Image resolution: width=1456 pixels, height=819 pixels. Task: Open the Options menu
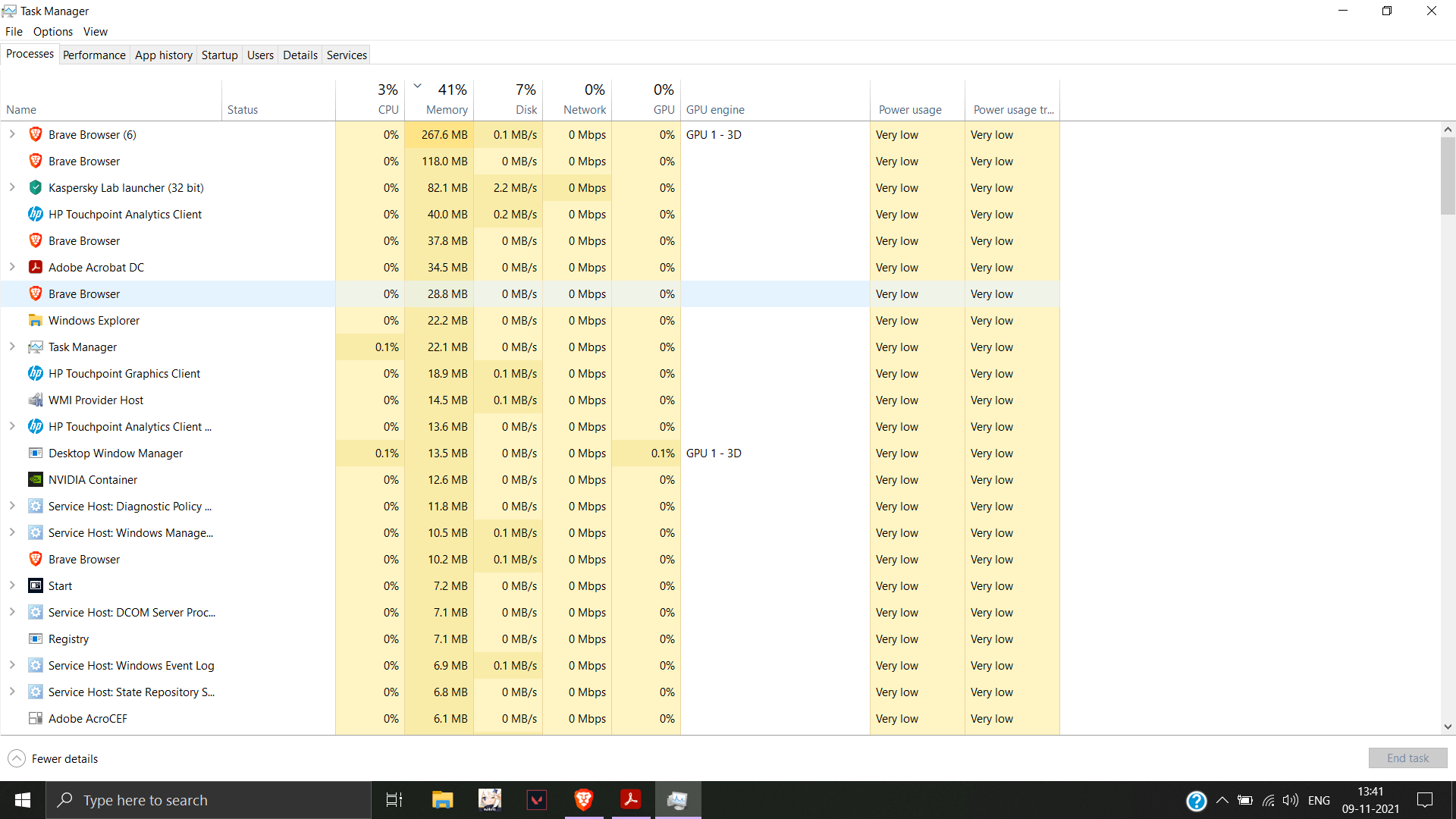53,31
